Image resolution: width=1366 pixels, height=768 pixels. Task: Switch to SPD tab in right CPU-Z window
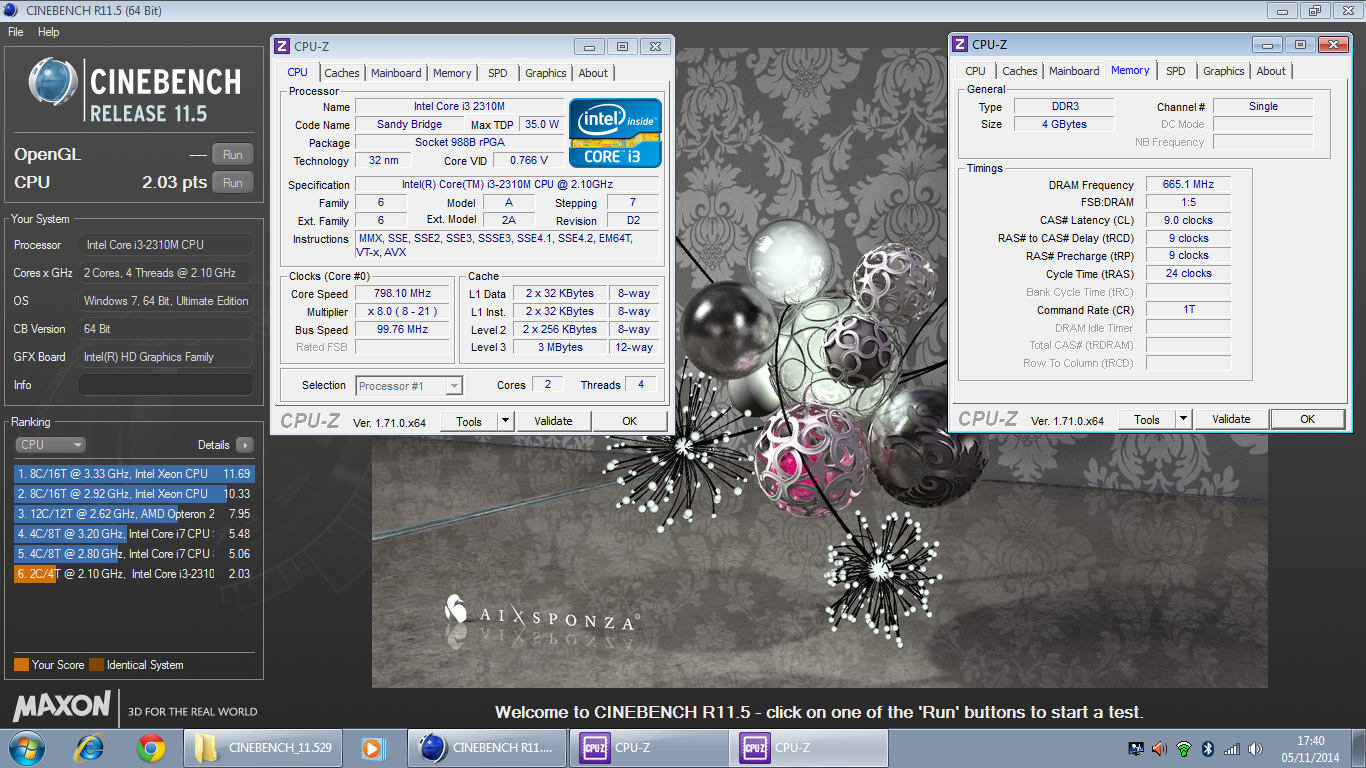(x=1176, y=71)
